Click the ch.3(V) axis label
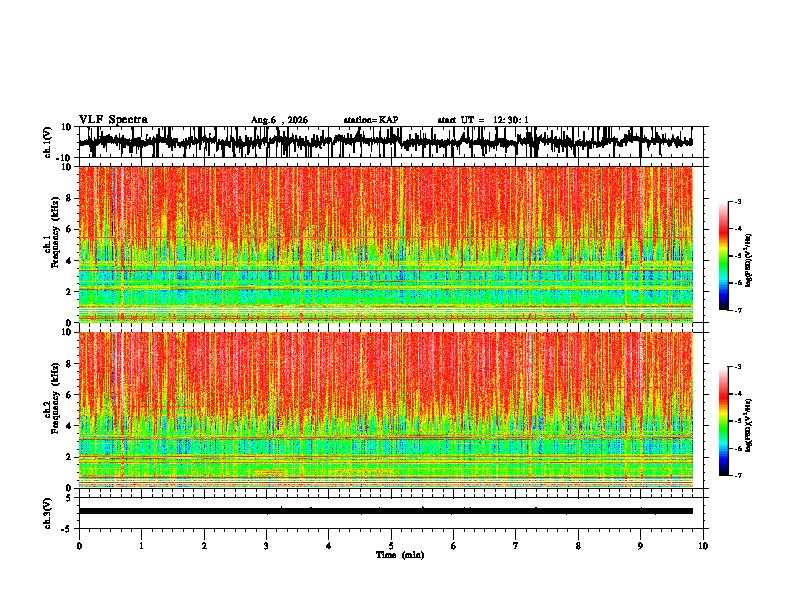The width and height of the screenshot is (792, 612). [x=47, y=514]
